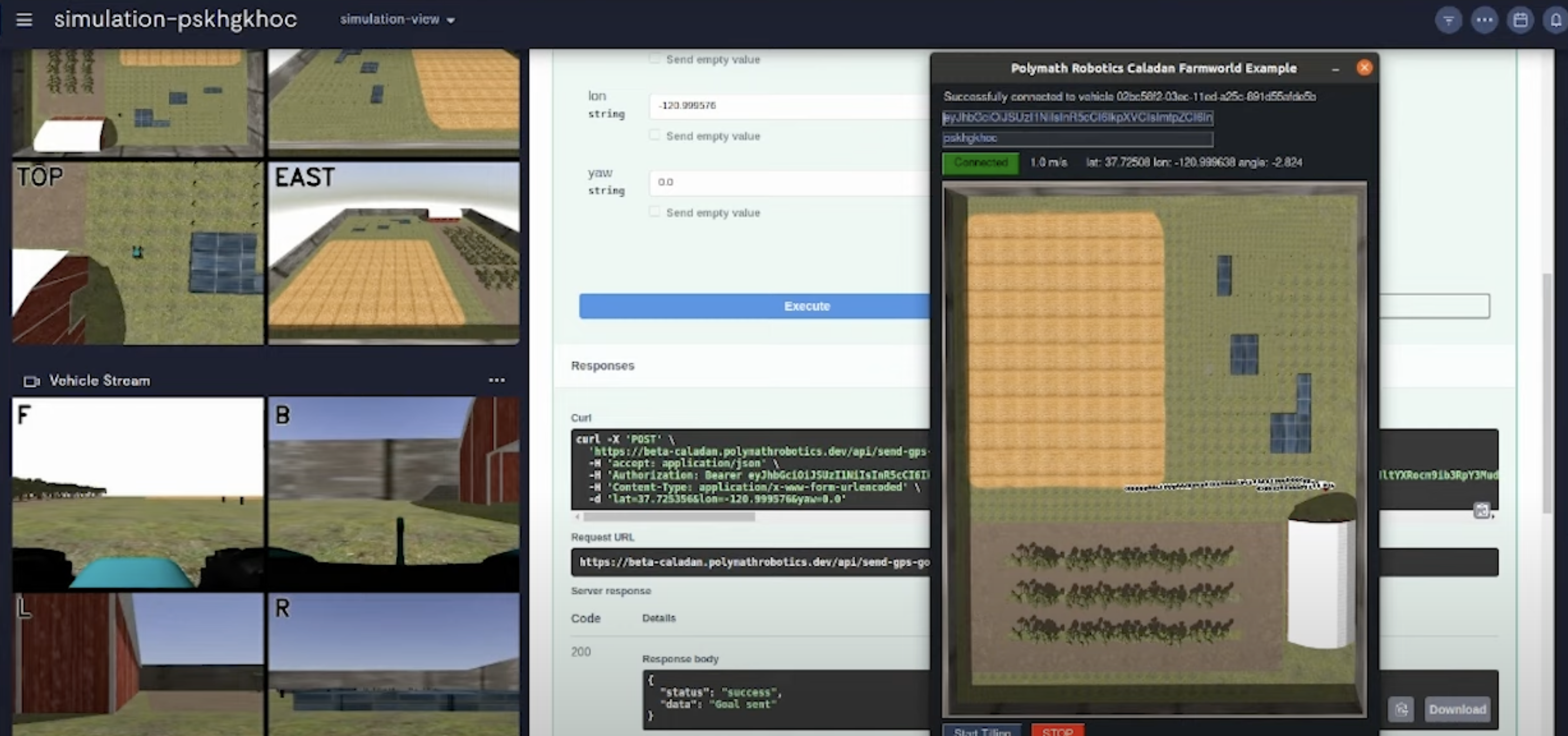1568x736 pixels.
Task: Click the Execute button
Action: pyautogui.click(x=755, y=306)
